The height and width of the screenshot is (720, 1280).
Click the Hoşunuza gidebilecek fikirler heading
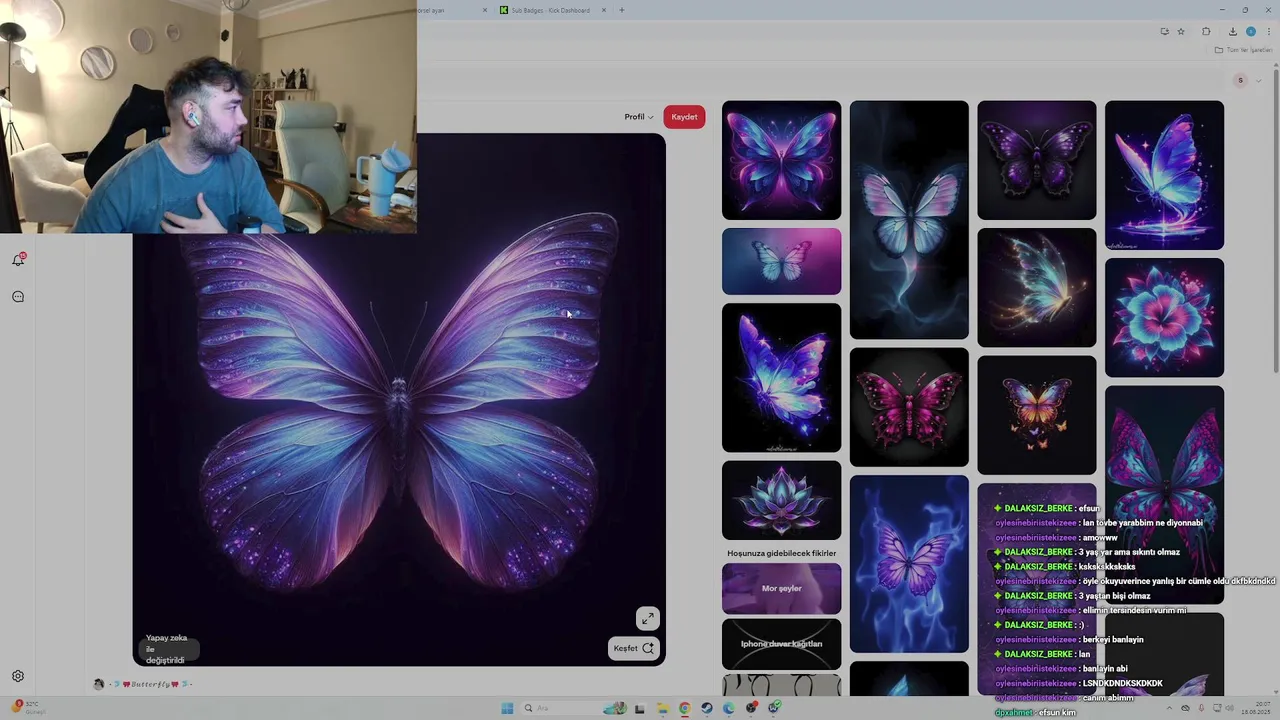click(781, 553)
